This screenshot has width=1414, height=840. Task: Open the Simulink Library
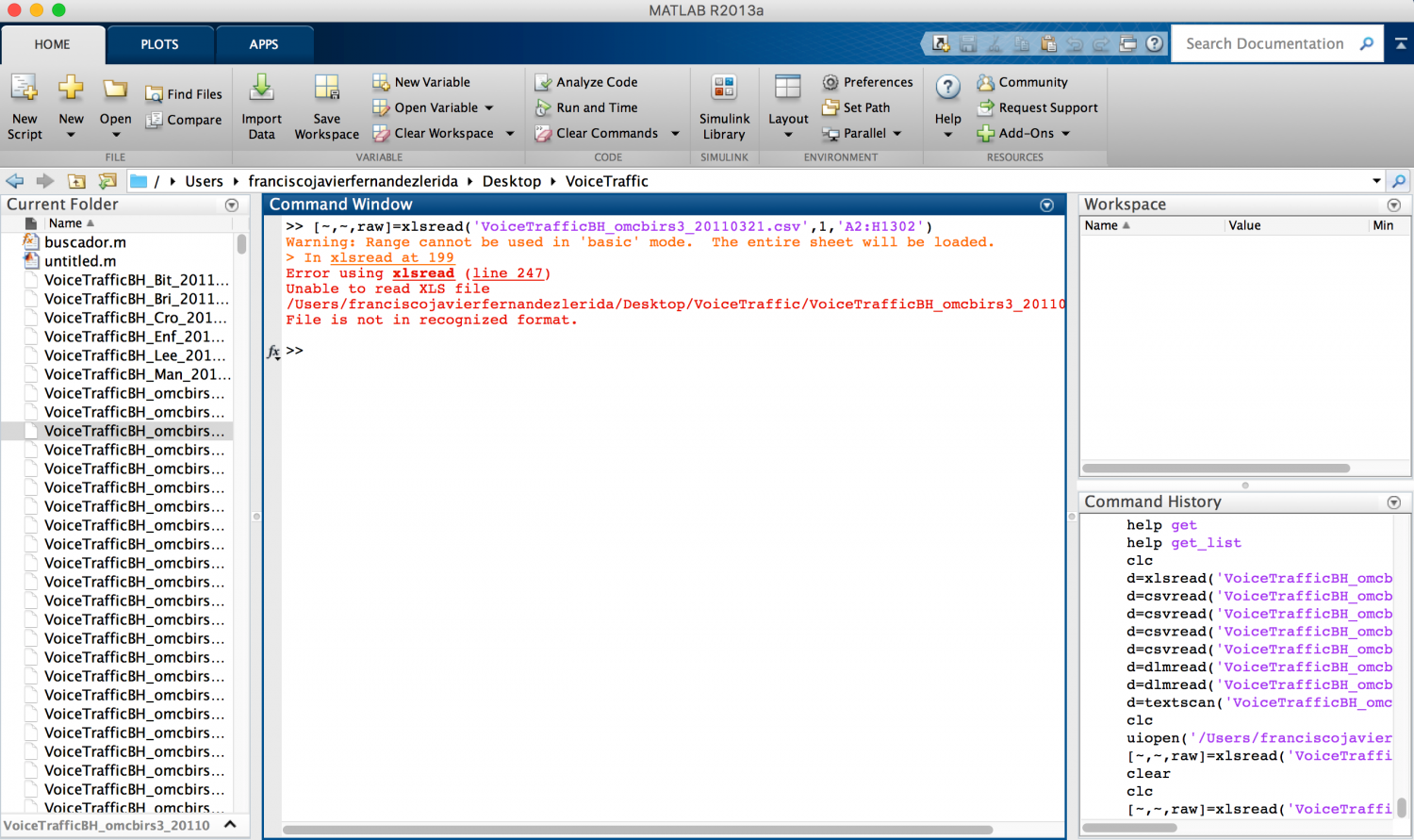(x=724, y=107)
